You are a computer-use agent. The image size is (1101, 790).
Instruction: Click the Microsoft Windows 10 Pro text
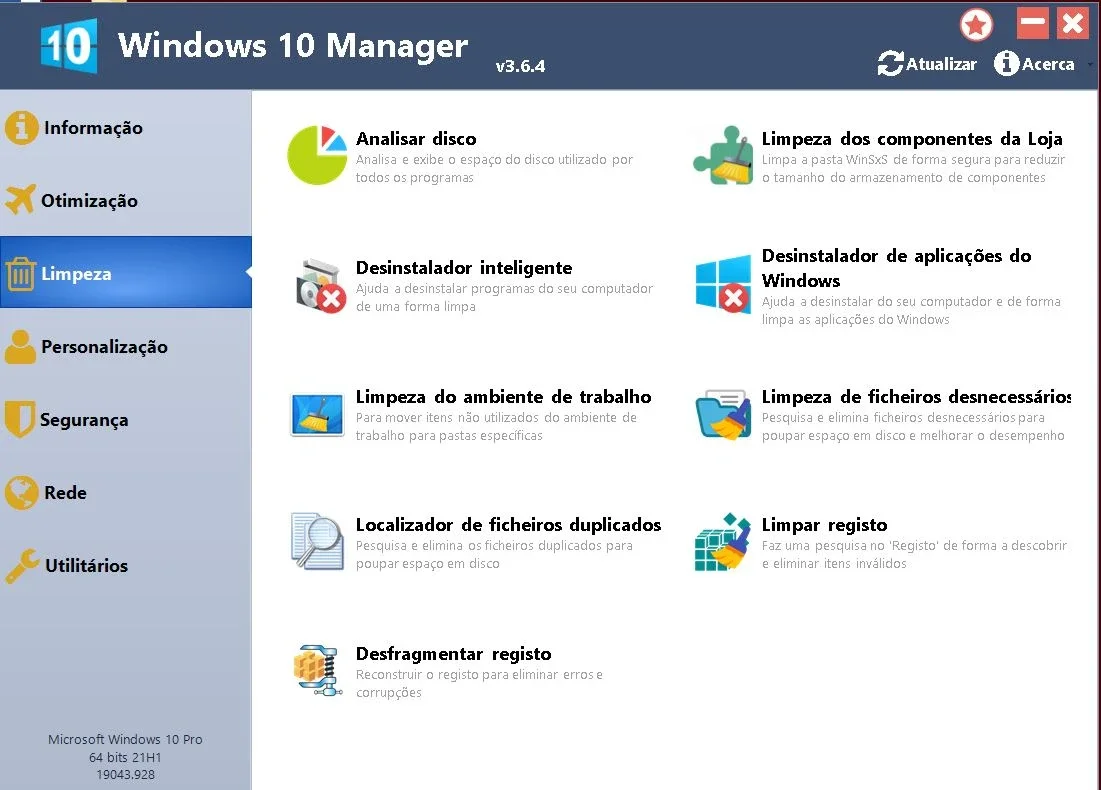[x=125, y=739]
